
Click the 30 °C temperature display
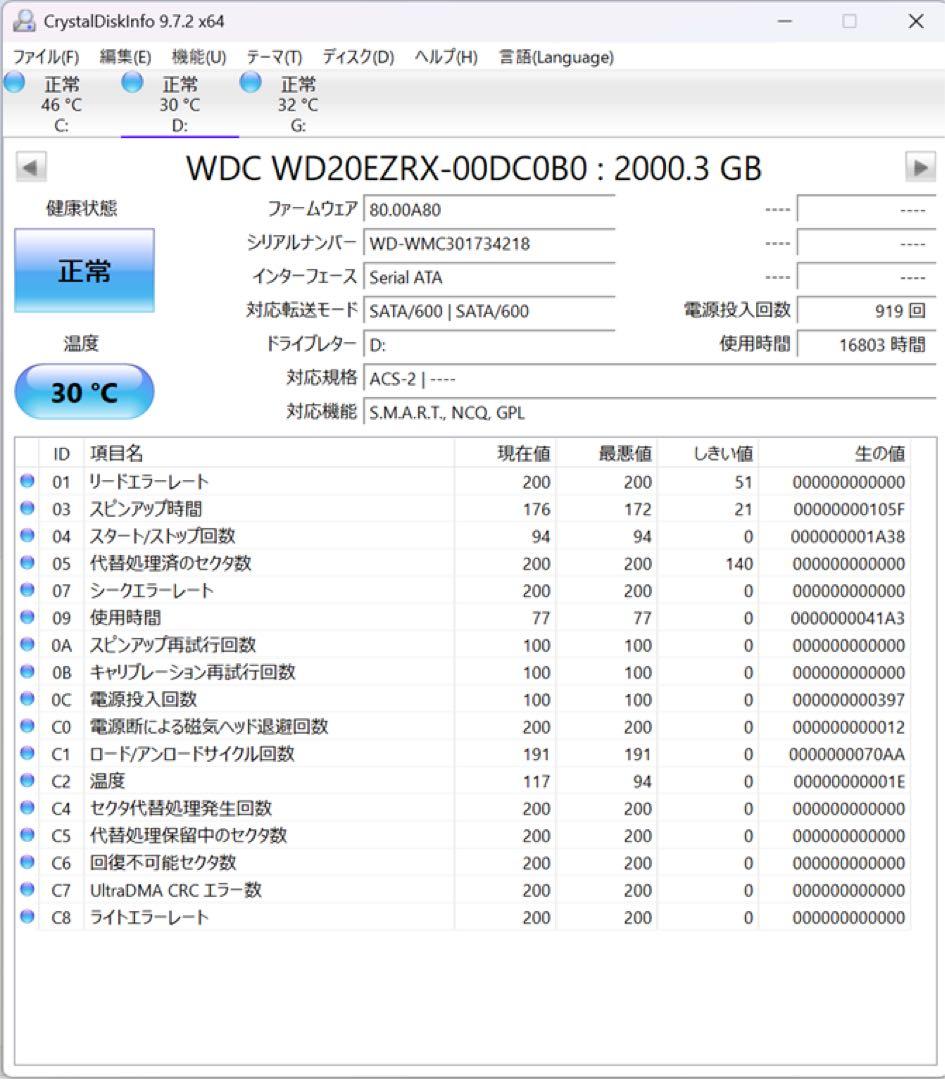[83, 392]
